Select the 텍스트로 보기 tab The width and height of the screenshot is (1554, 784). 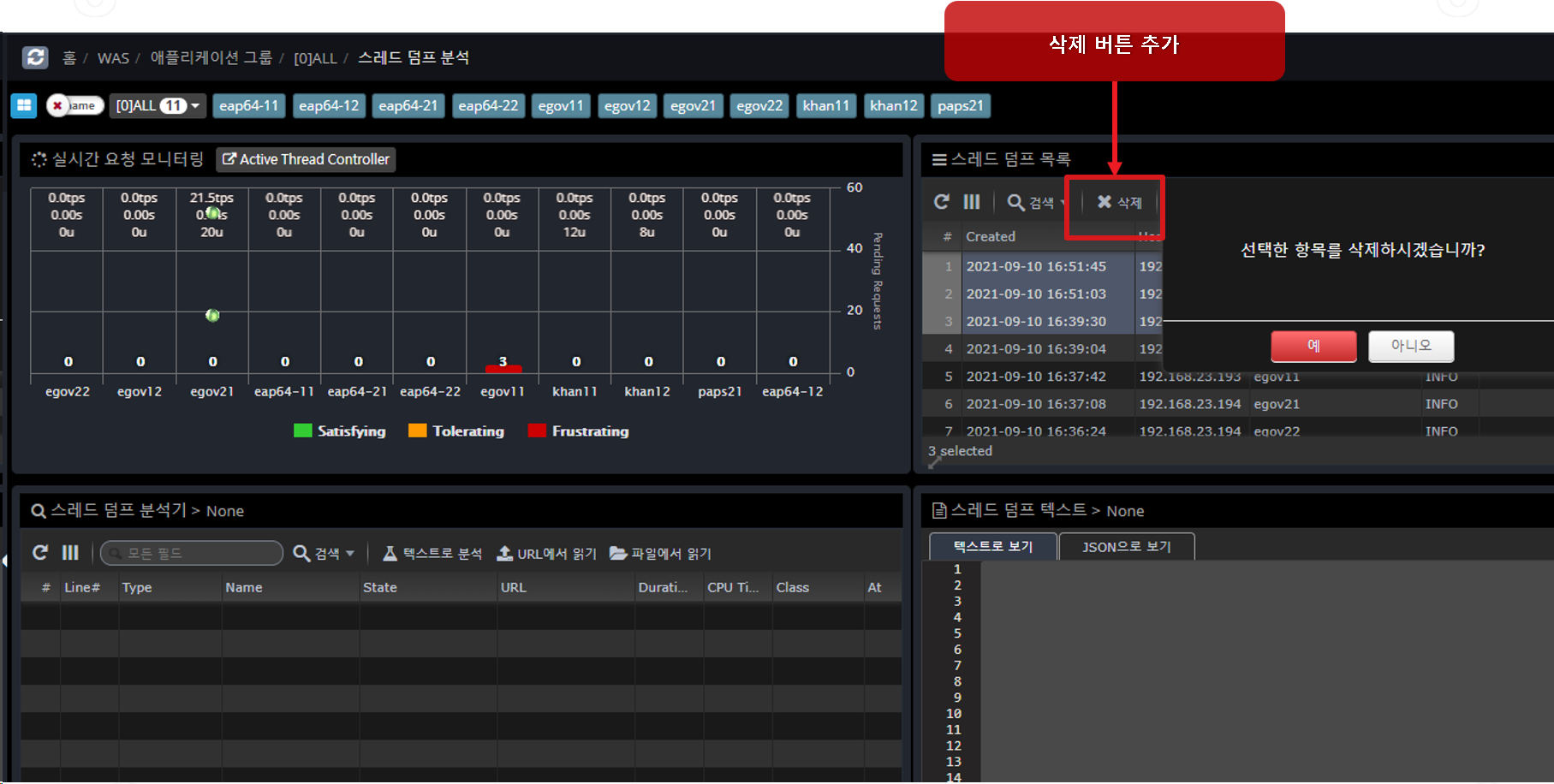pos(993,547)
